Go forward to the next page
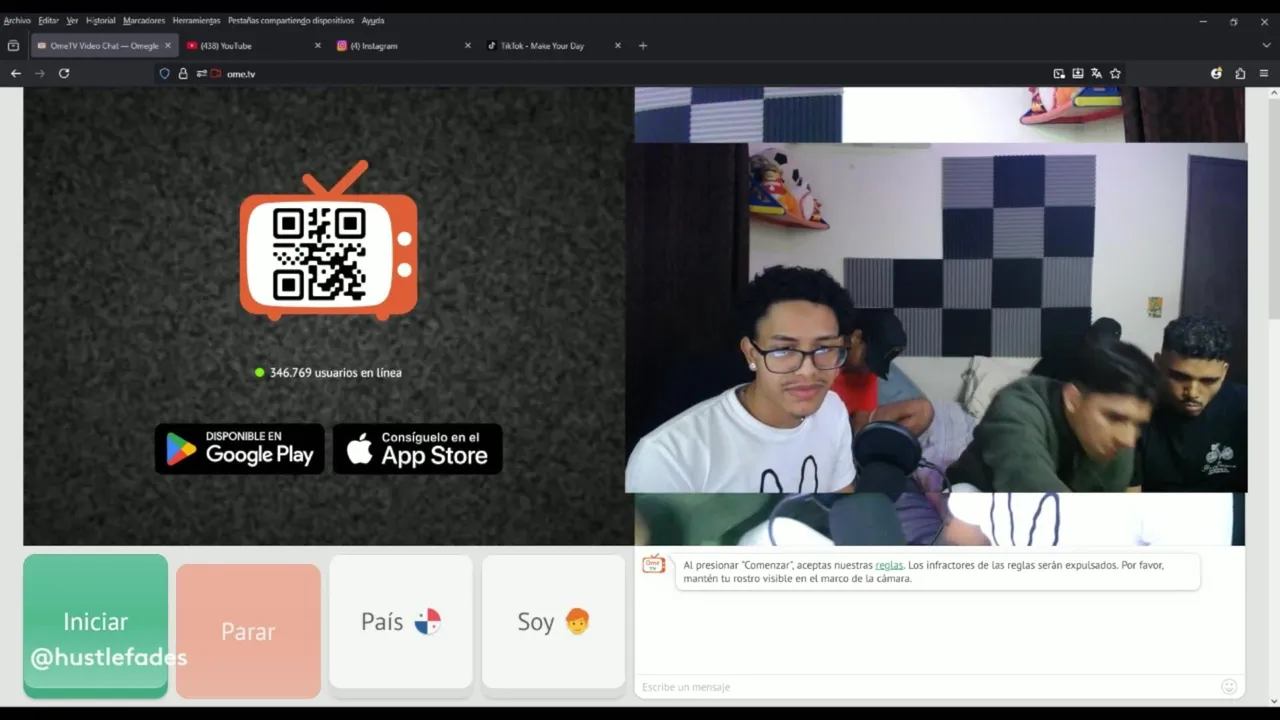The height and width of the screenshot is (720, 1280). point(40,73)
